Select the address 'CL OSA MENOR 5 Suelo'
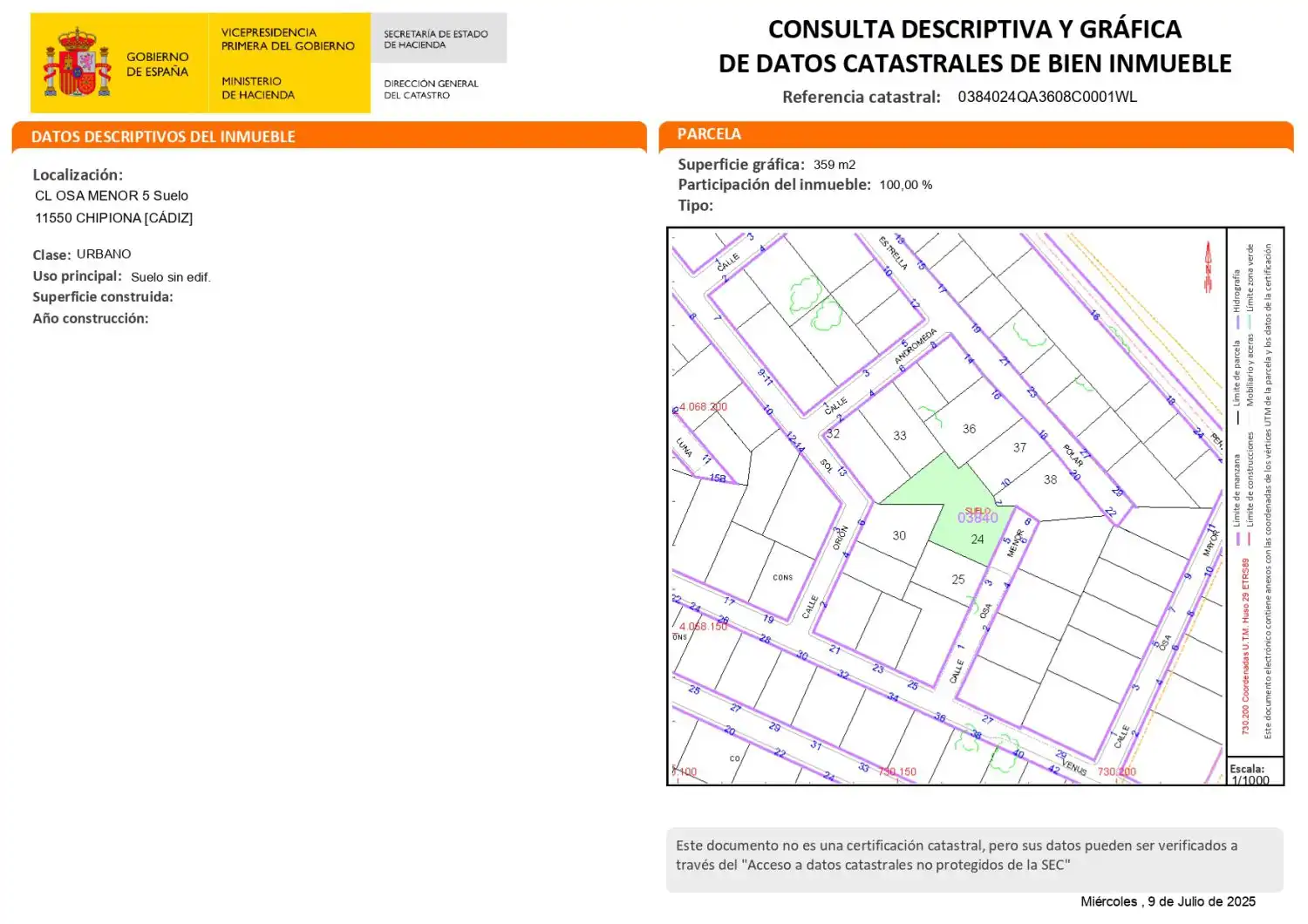This screenshot has width=1308, height=924. (112, 196)
